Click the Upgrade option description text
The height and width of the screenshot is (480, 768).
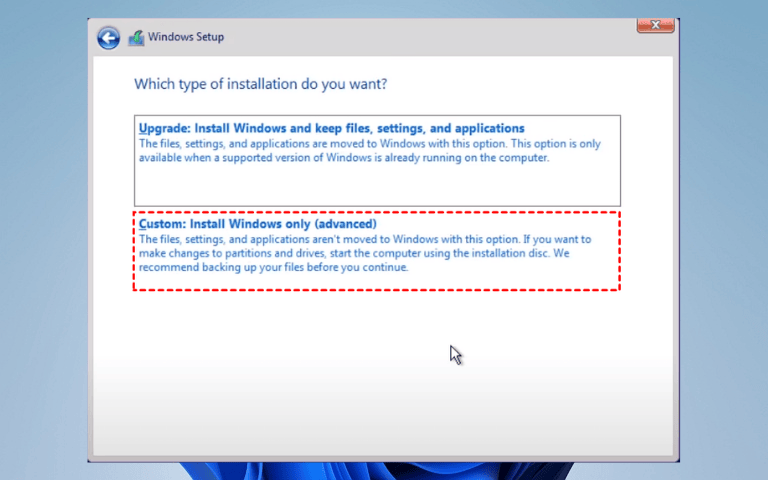click(x=368, y=151)
